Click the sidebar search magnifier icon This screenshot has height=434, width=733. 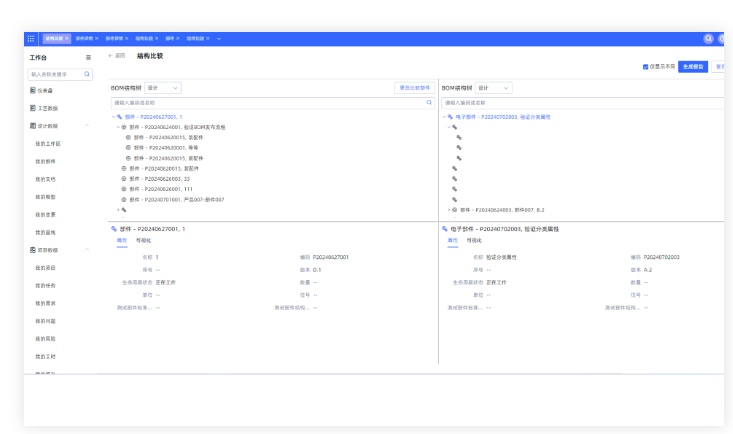86,74
